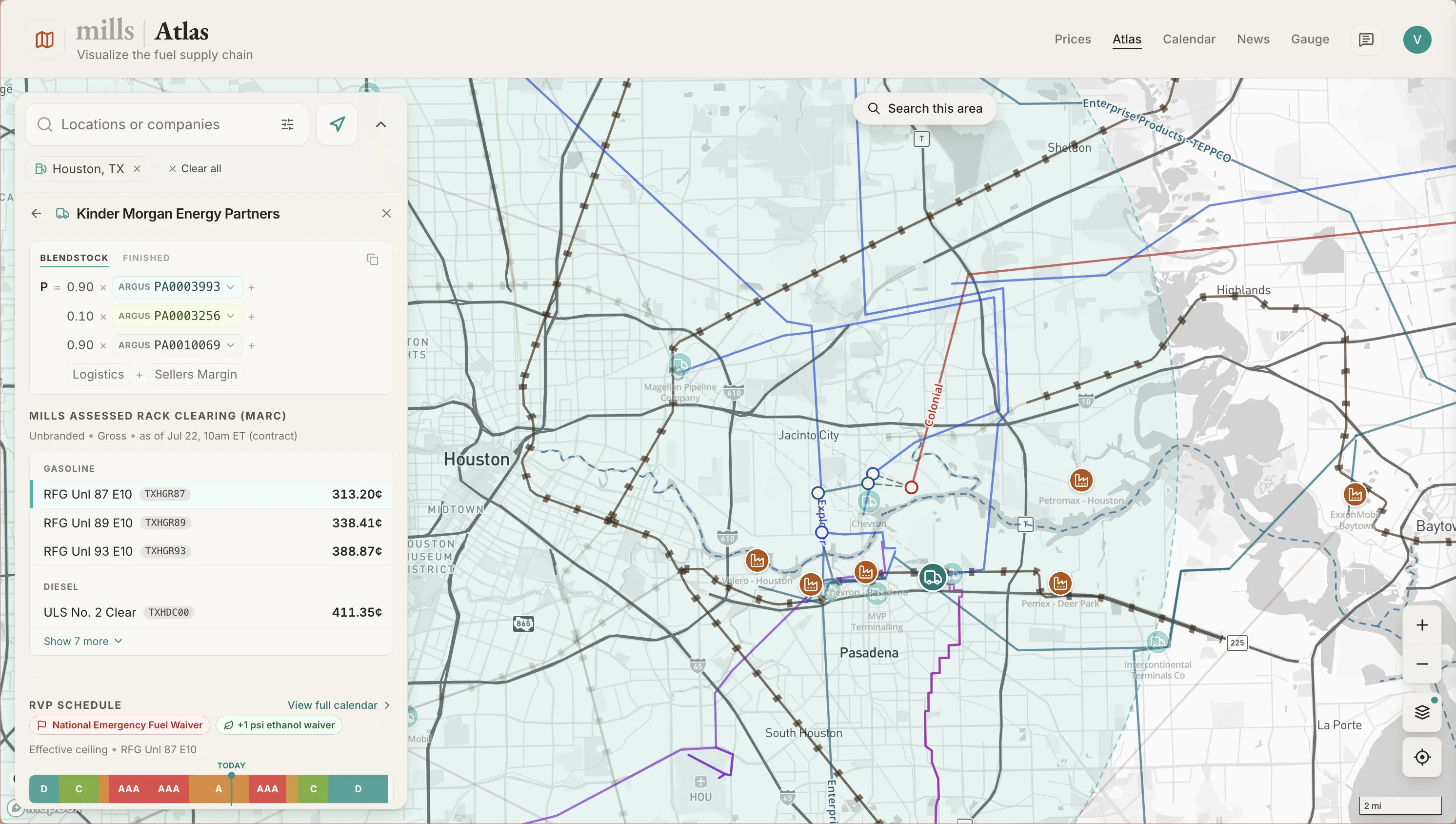1456x824 pixels.
Task: Zoom out the map with minus
Action: [x=1422, y=664]
